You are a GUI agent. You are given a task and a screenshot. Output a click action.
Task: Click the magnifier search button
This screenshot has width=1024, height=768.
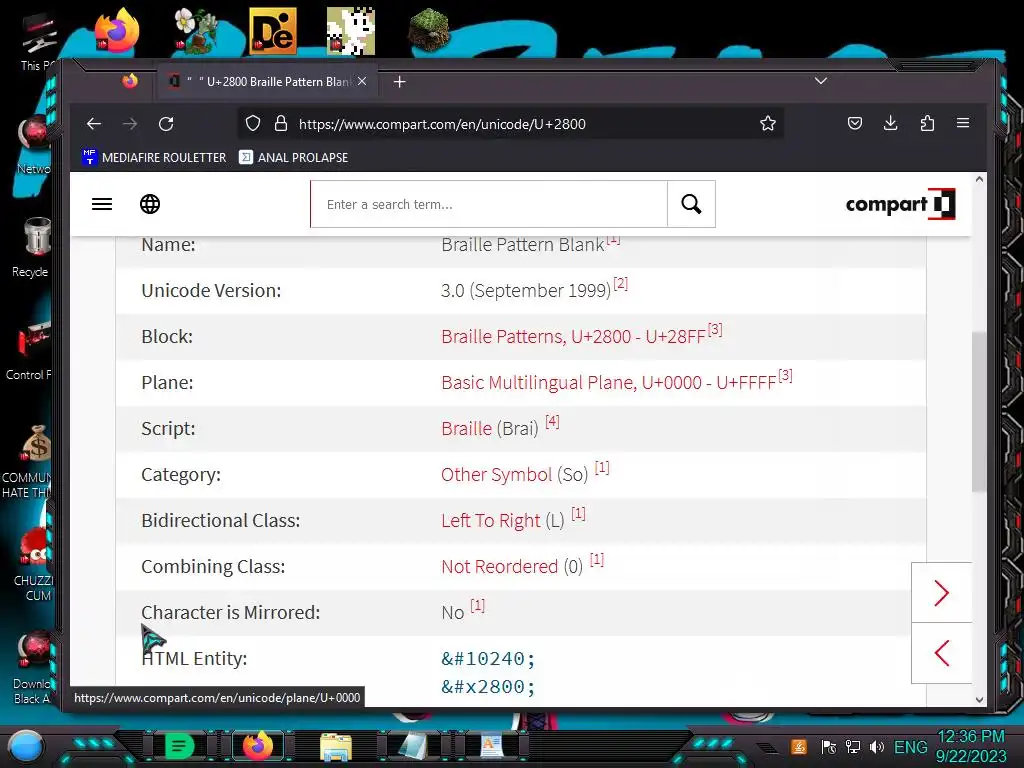pos(691,204)
